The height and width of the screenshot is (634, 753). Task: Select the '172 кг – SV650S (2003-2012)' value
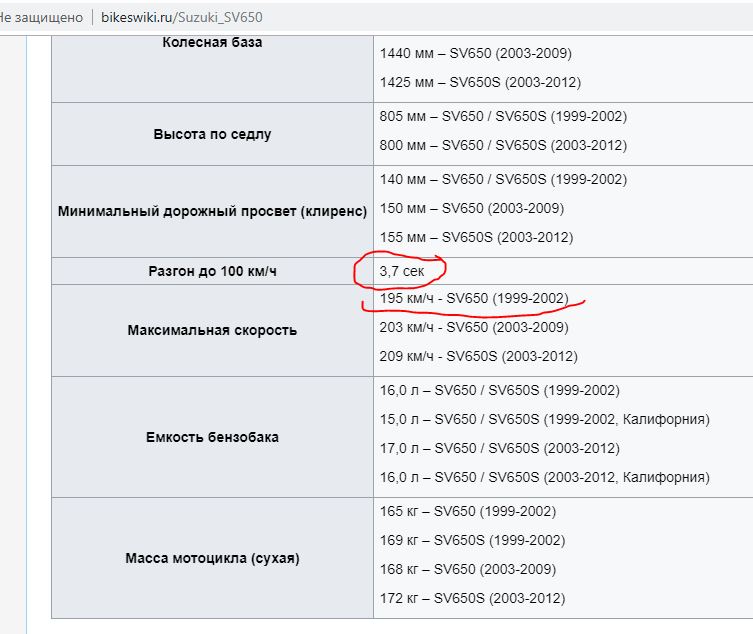pyautogui.click(x=472, y=598)
